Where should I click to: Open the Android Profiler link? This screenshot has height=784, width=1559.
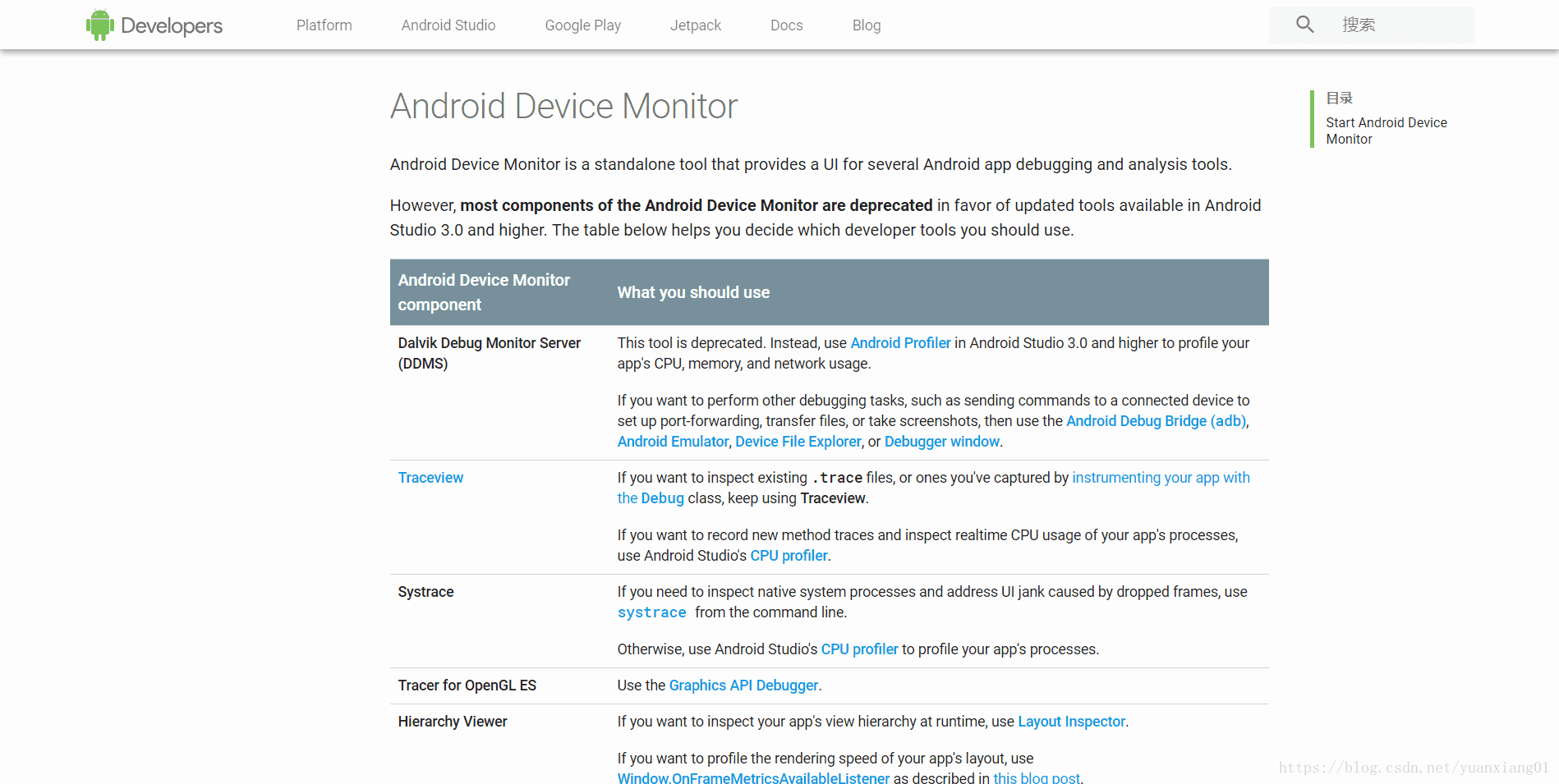click(x=900, y=343)
